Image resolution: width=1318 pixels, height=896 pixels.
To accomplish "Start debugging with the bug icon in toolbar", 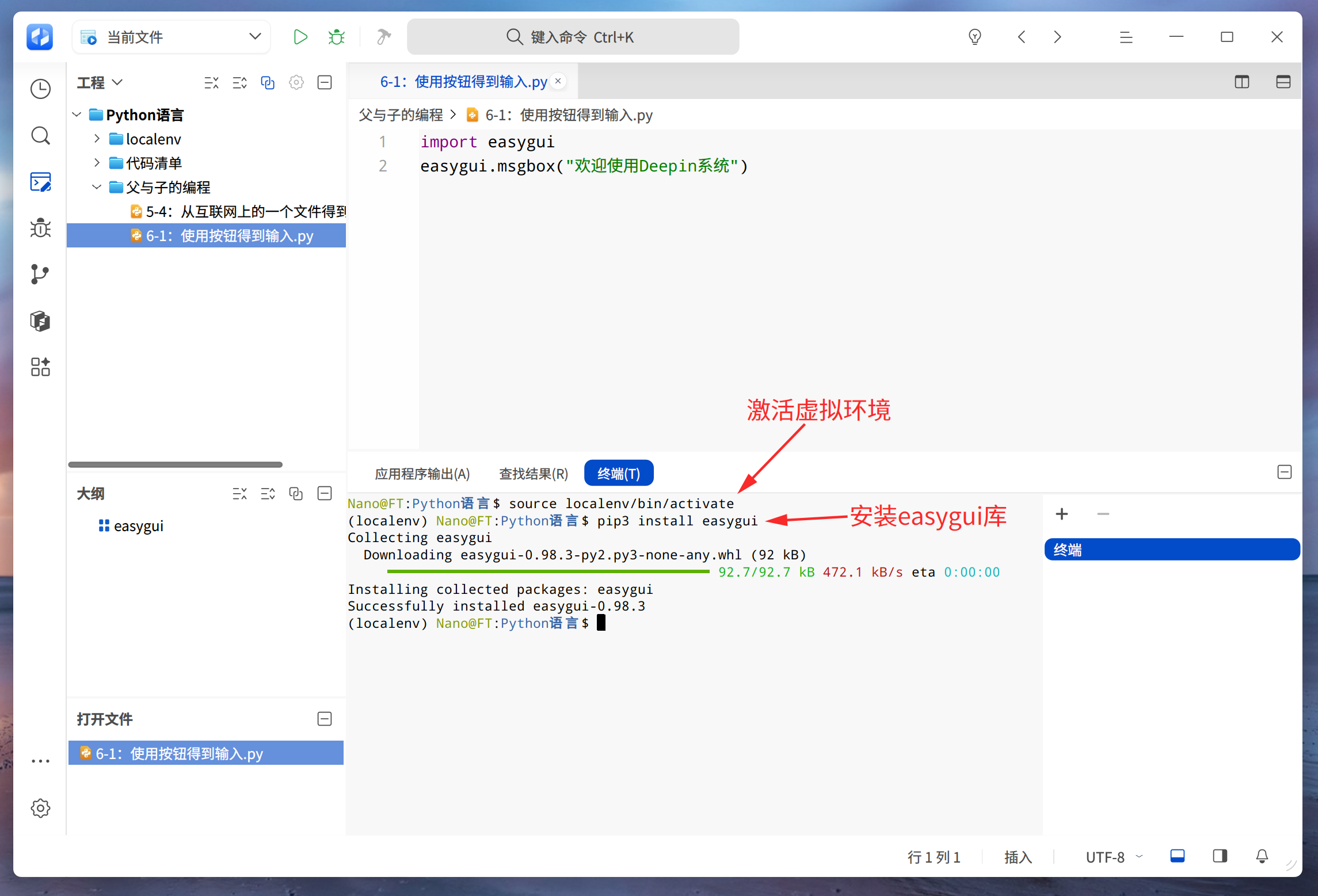I will click(x=337, y=37).
